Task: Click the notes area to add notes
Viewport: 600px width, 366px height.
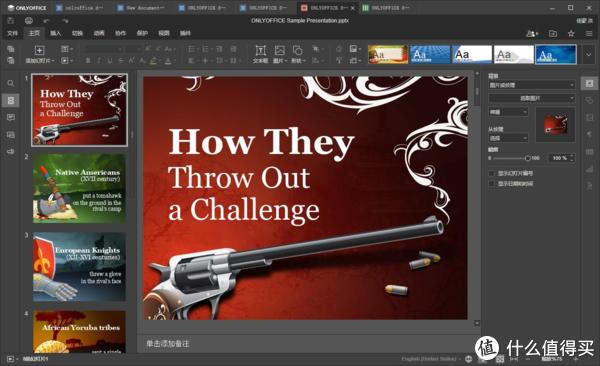Action: 308,343
